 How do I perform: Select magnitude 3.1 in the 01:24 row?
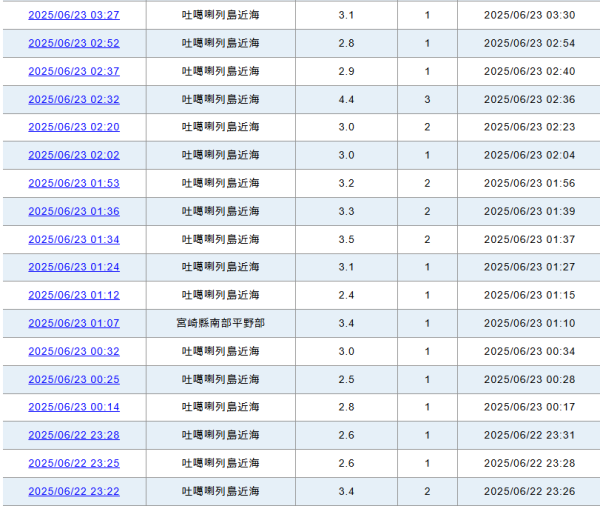click(346, 267)
